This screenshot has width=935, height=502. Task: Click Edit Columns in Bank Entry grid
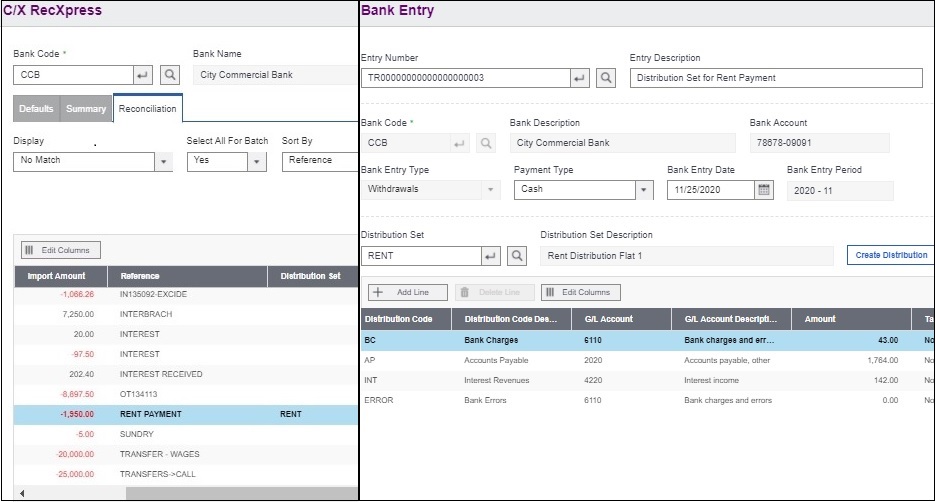[581, 292]
